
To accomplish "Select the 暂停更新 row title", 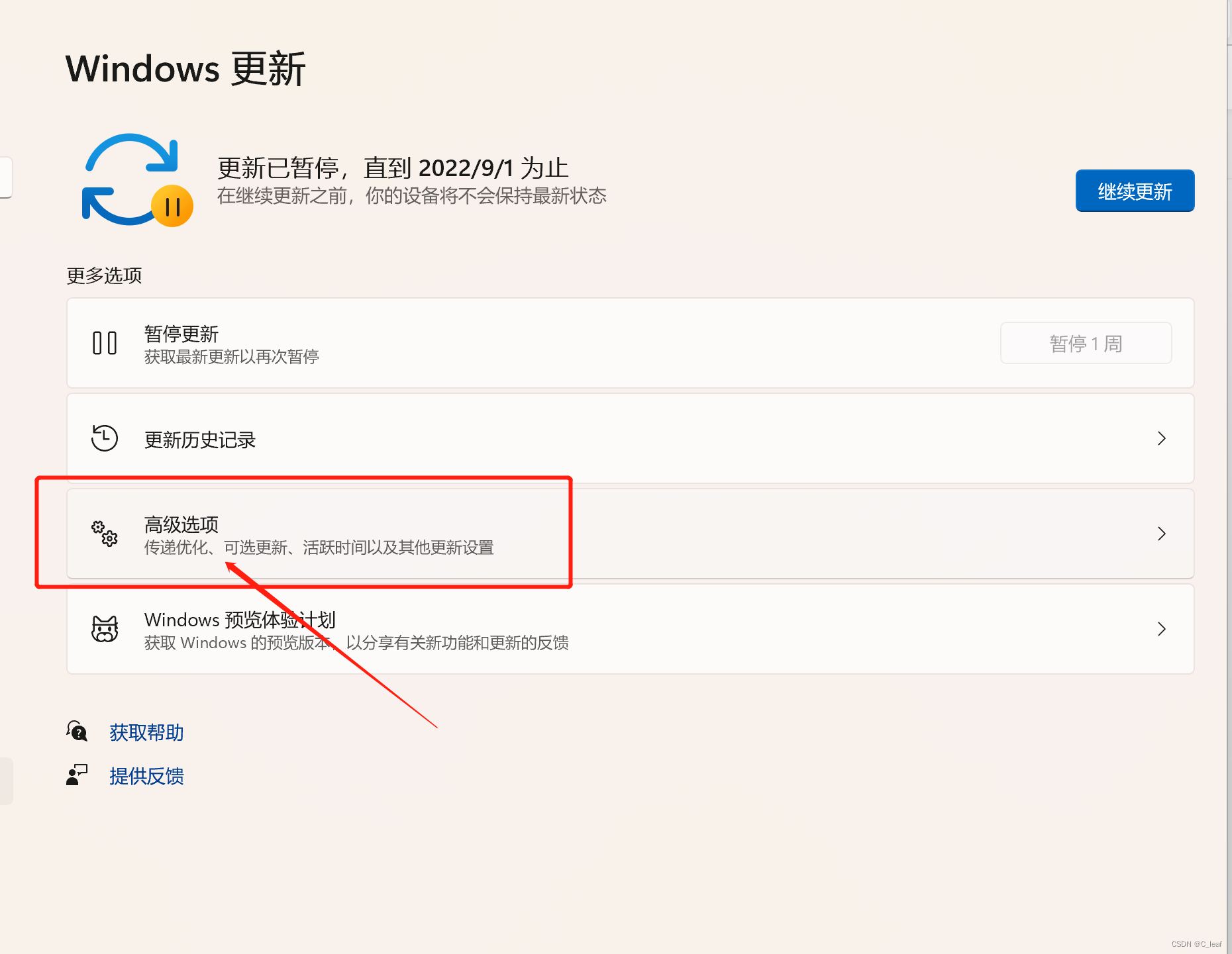I will tap(181, 334).
